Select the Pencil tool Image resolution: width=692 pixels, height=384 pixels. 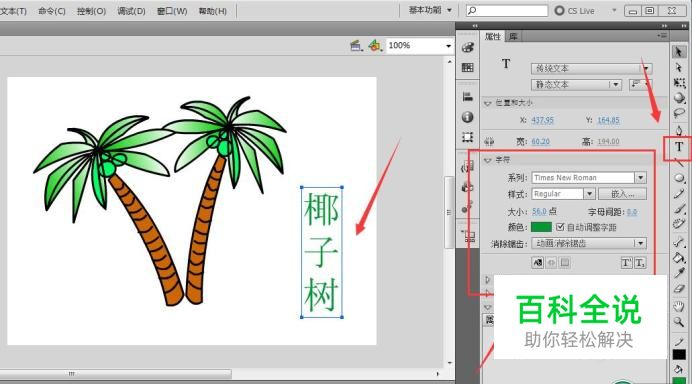coord(679,193)
